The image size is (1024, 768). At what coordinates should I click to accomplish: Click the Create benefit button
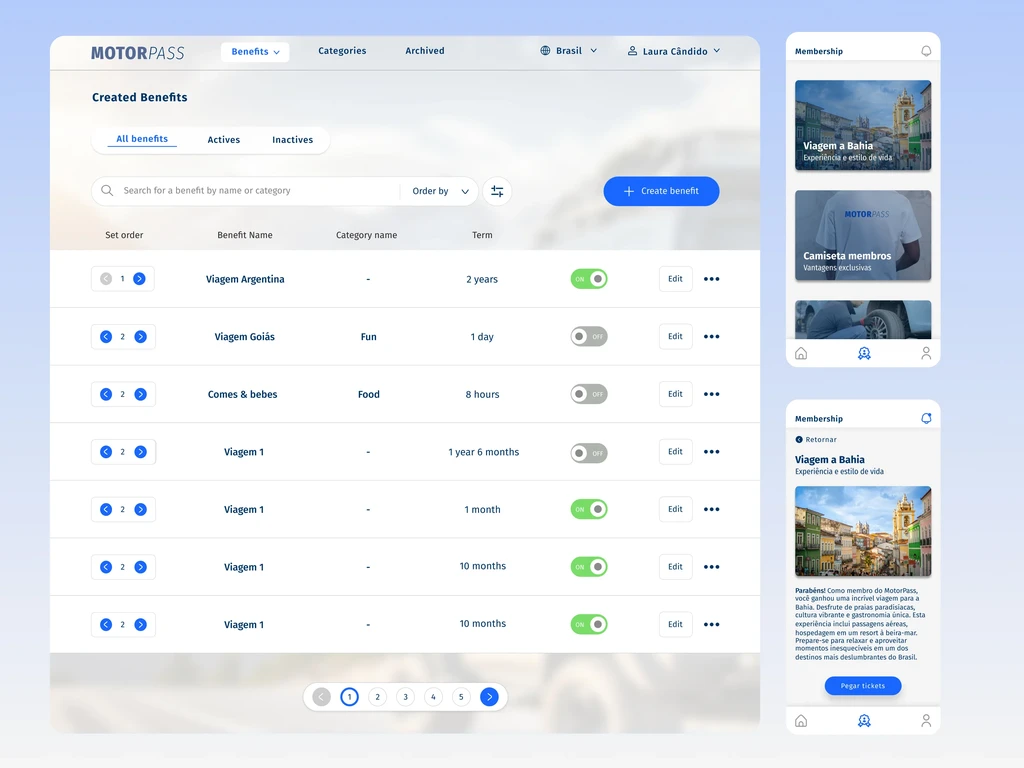pyautogui.click(x=661, y=191)
